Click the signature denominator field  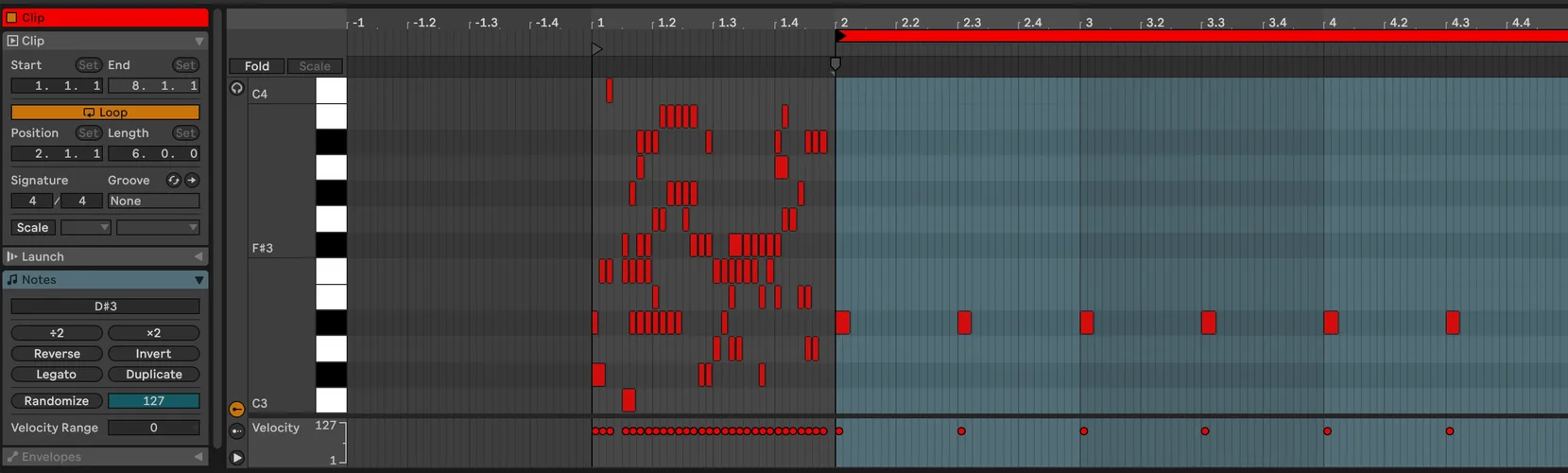81,201
